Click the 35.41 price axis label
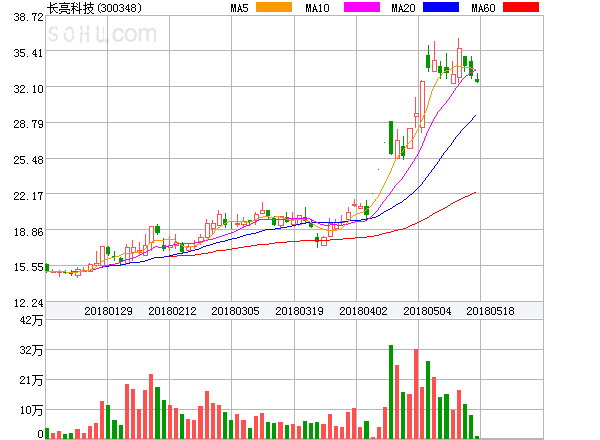Viewport: 600px width, 440px height. (29, 53)
